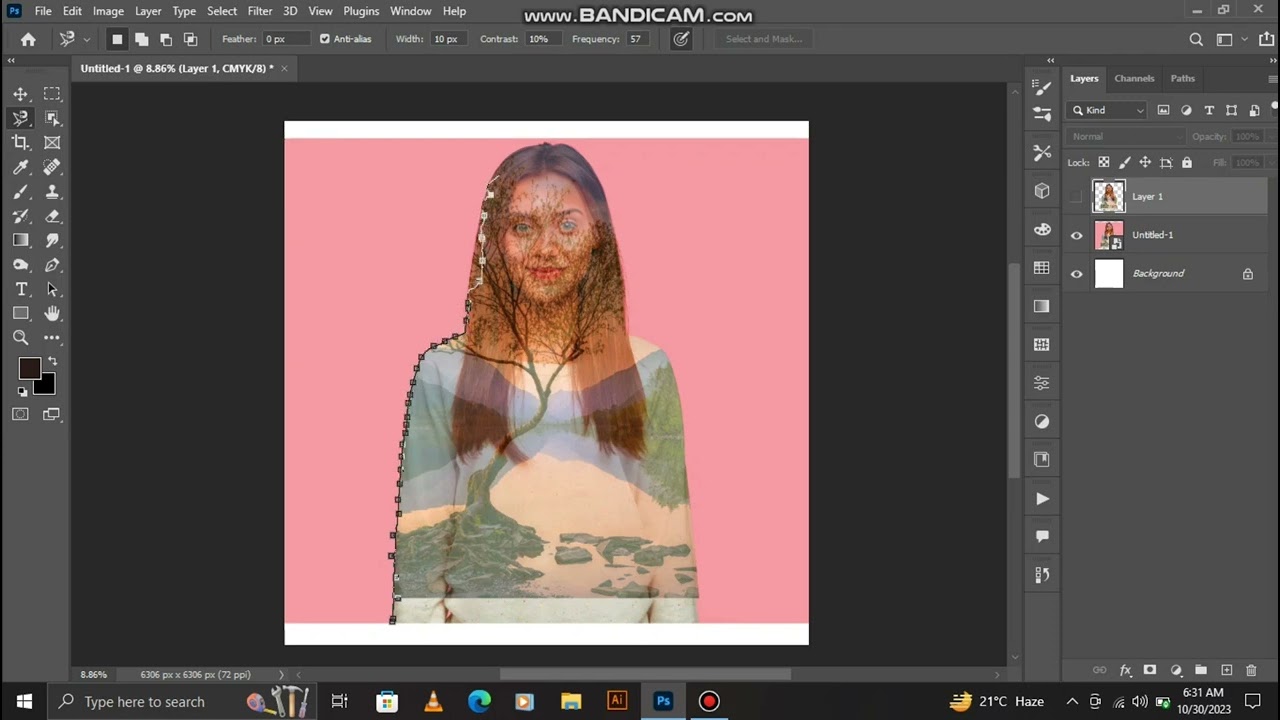Show Layer 1 visibility eye

[x=1076, y=196]
